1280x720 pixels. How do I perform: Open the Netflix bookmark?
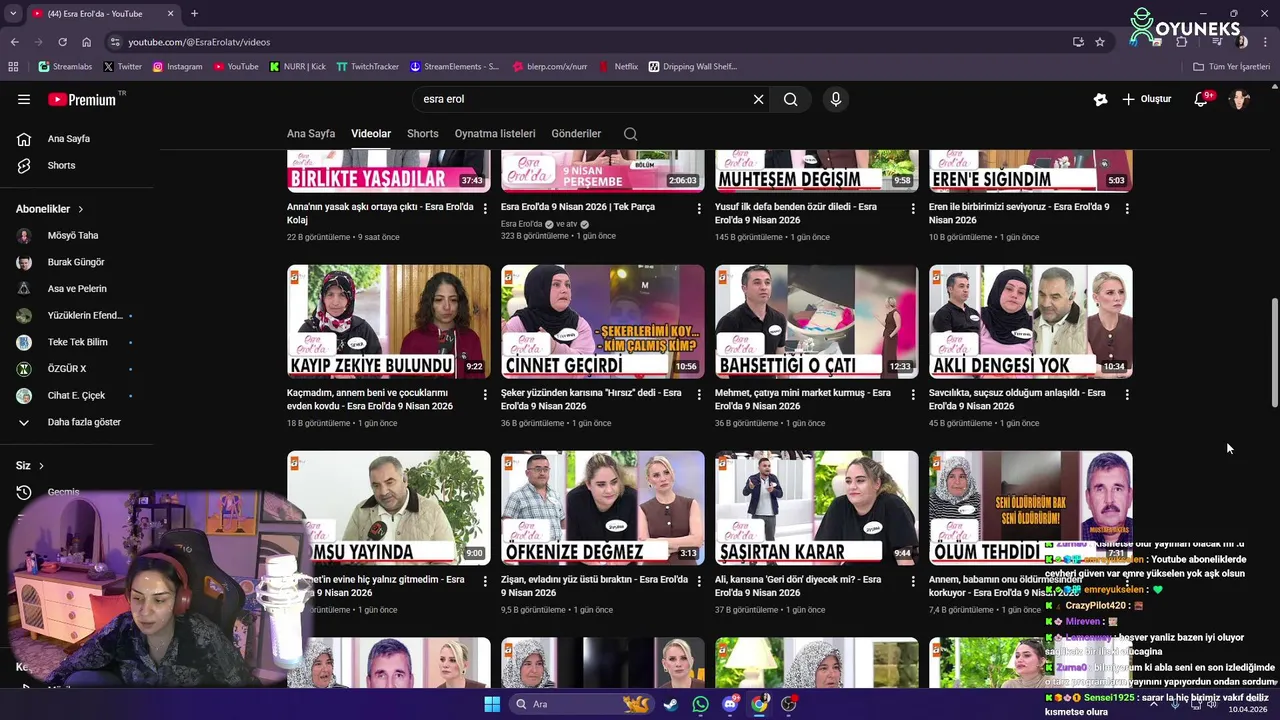pyautogui.click(x=618, y=67)
